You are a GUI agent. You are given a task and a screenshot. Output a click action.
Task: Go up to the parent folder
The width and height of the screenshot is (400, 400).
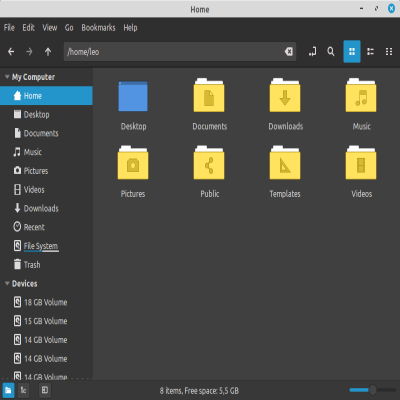(x=48, y=52)
